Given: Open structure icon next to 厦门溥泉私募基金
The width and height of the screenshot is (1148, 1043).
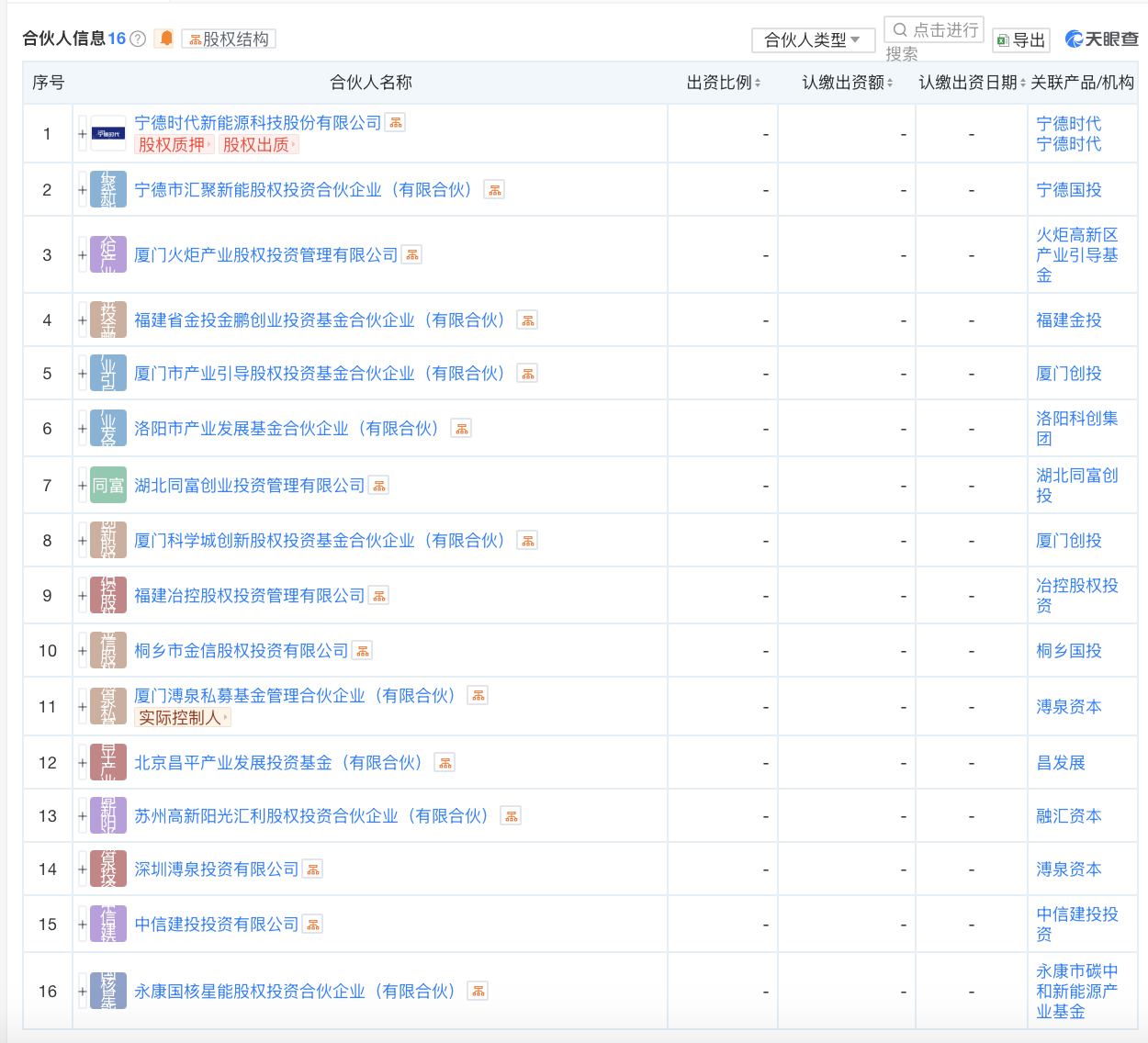Looking at the screenshot, I should pyautogui.click(x=478, y=696).
